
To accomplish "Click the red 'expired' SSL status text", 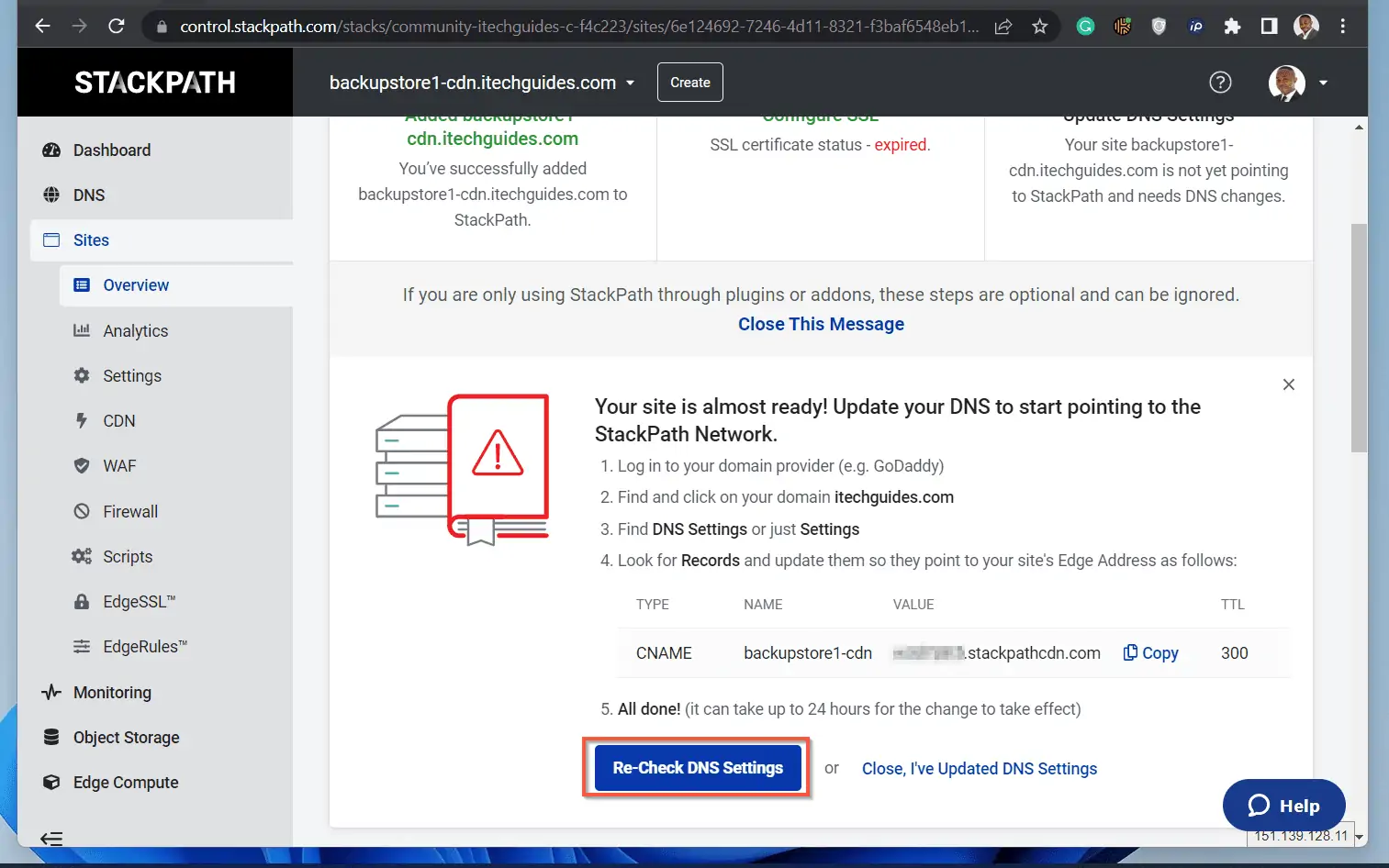I will [901, 145].
